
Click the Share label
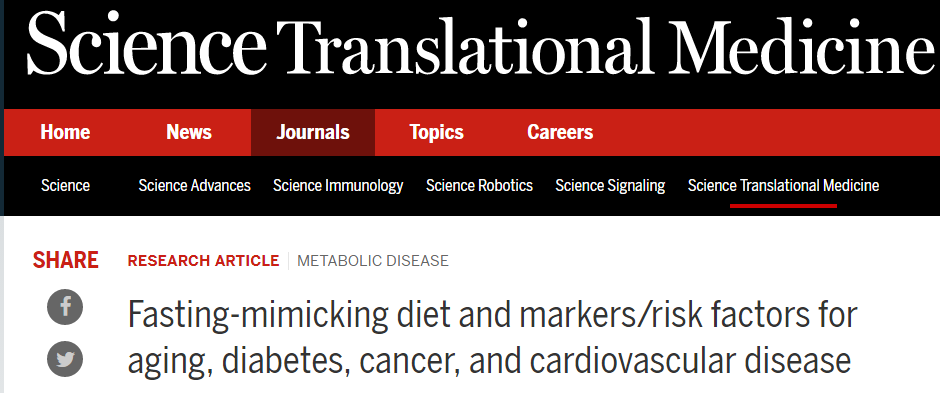(x=65, y=261)
